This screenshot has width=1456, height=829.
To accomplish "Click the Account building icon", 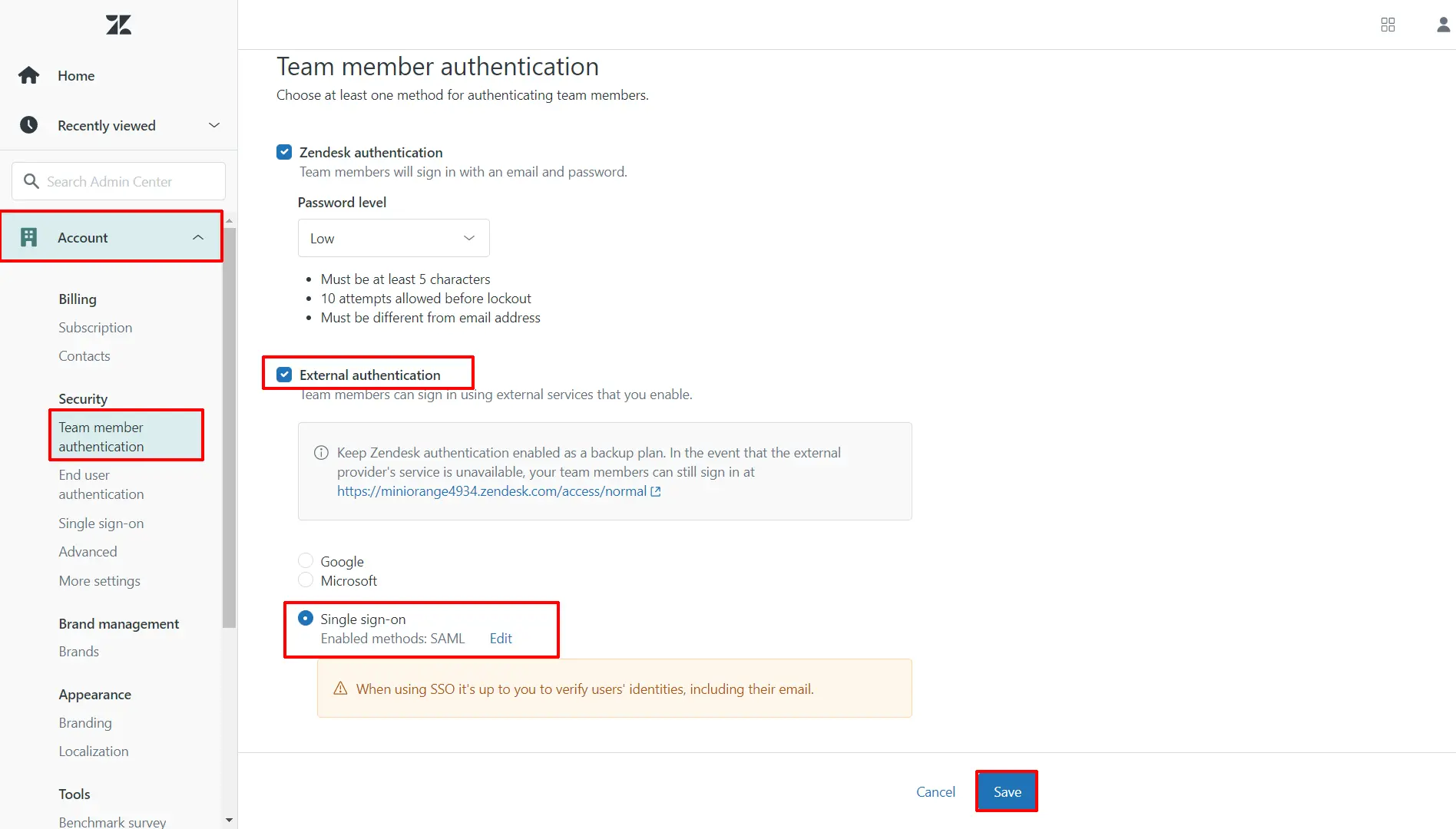I will click(x=29, y=237).
